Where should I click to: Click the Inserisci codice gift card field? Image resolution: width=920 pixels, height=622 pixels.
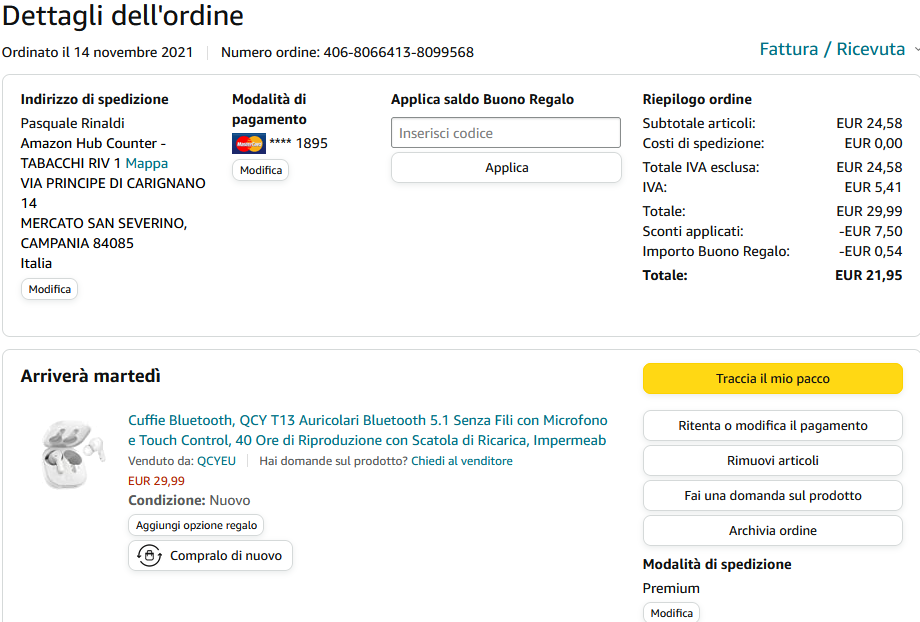505,133
